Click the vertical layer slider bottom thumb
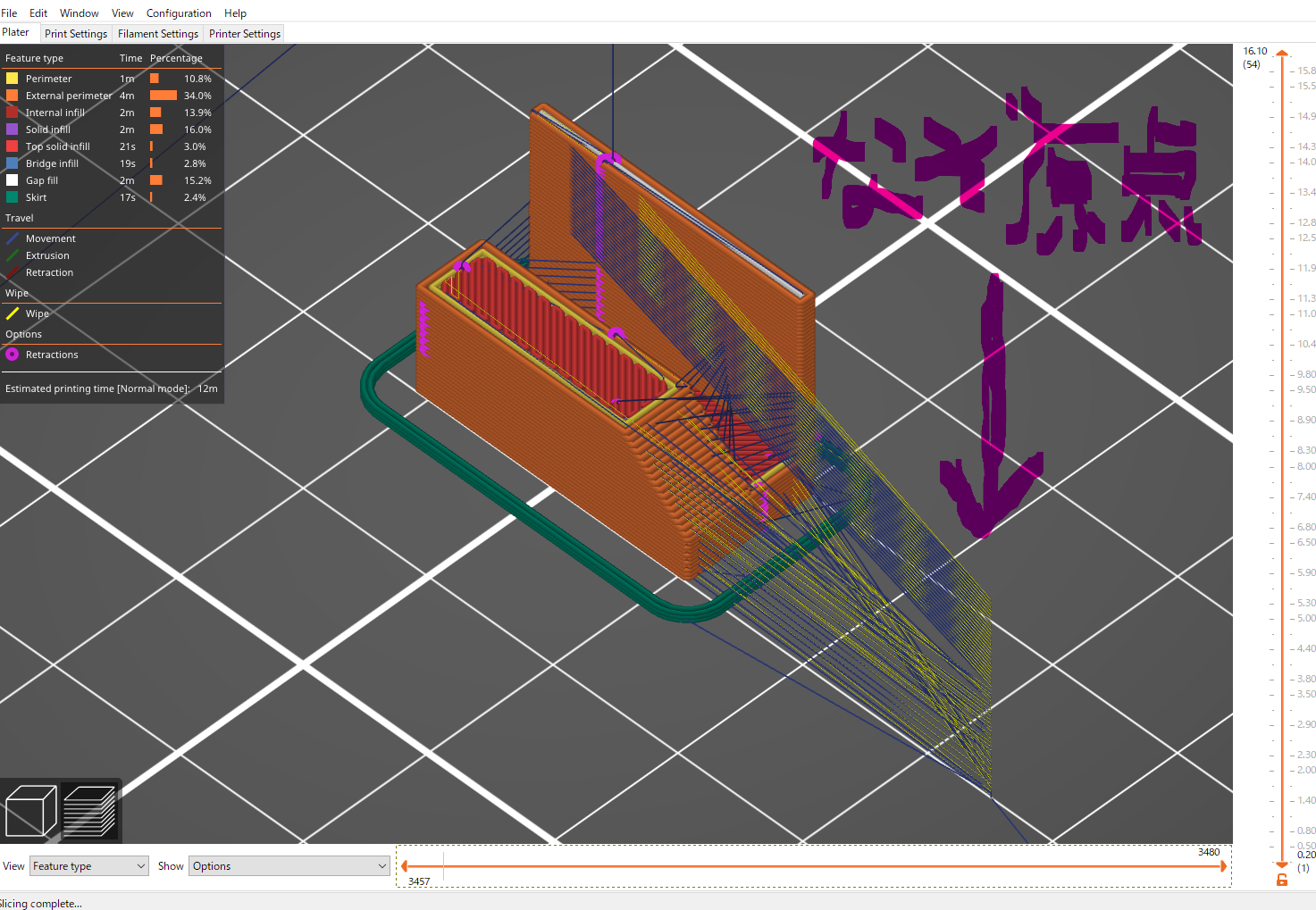Image resolution: width=1316 pixels, height=910 pixels. point(1282,864)
